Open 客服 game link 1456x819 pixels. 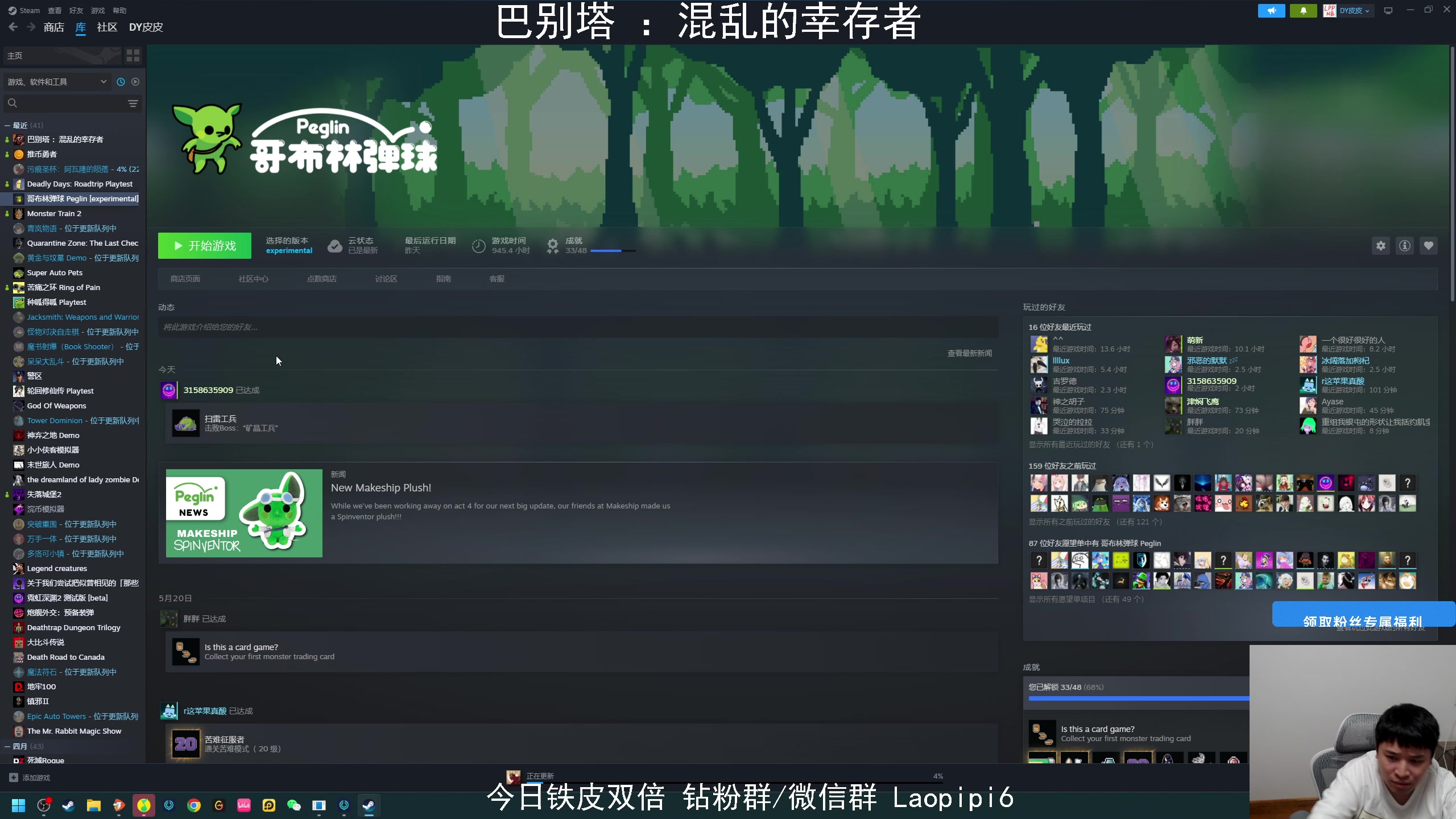coord(497,279)
